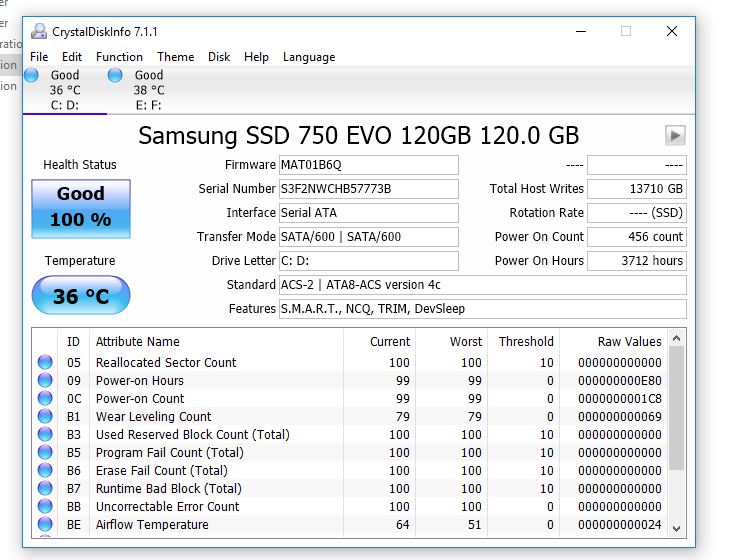Viewport: 732px width, 560px height.
Task: Close the CrystalDiskInfo window
Action: tap(672, 31)
